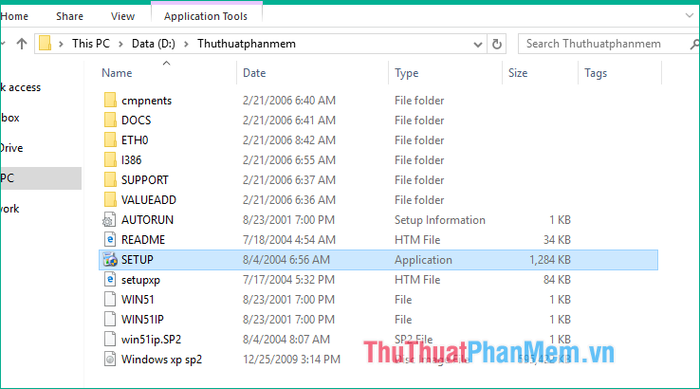Open the cmpnents folder icon
Viewport: 700px width, 389px height.
[x=110, y=100]
